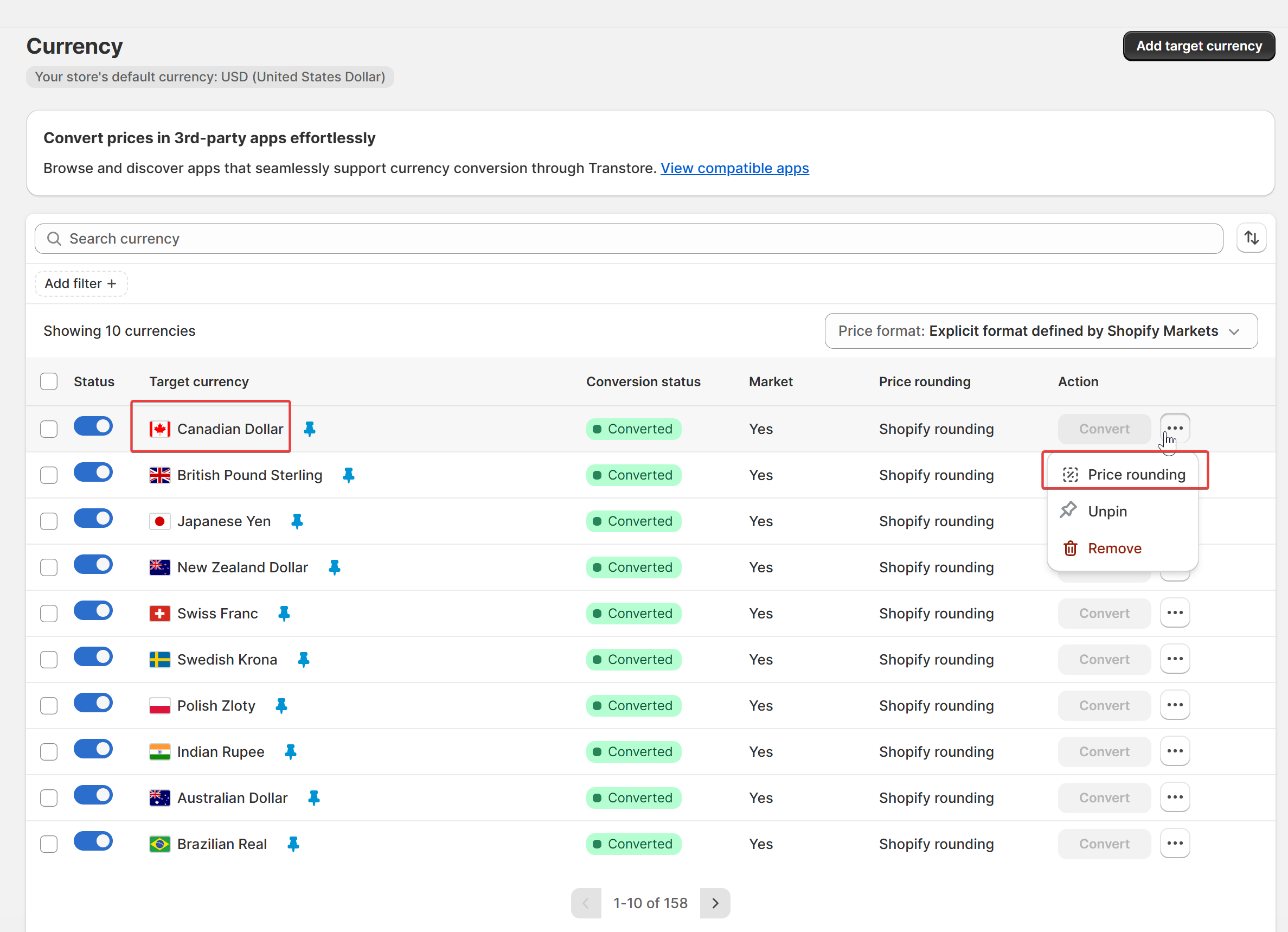Viewport: 1288px width, 932px height.
Task: Click more actions button for Polish Zloty
Action: 1175,705
